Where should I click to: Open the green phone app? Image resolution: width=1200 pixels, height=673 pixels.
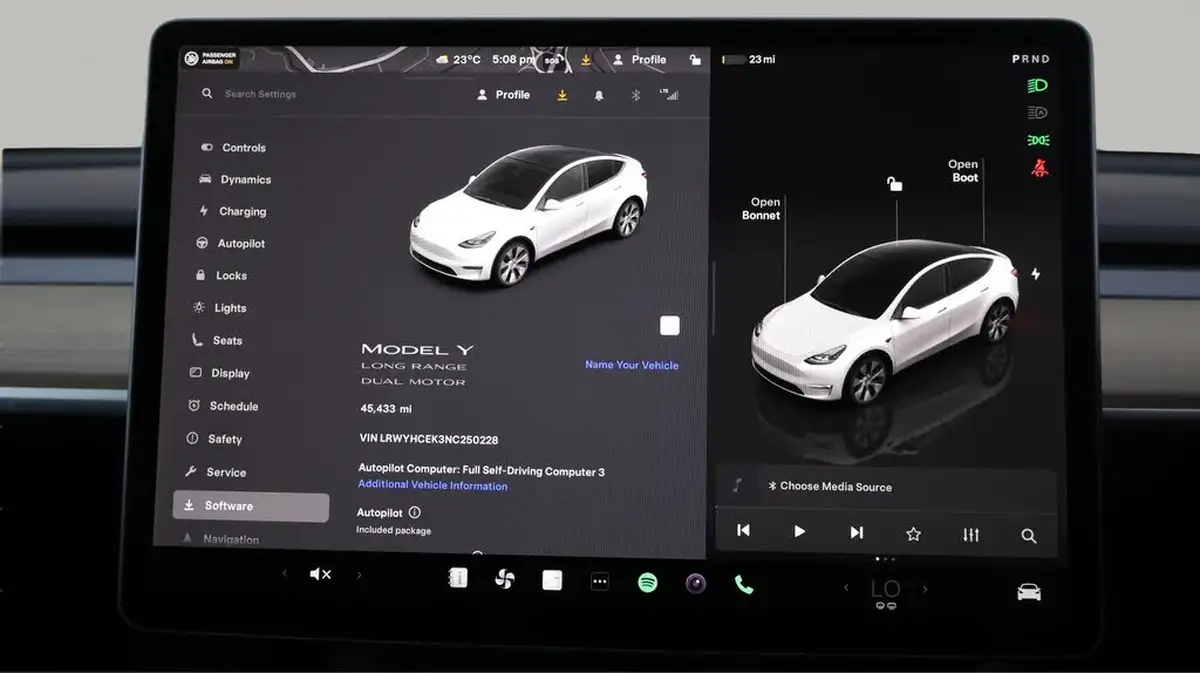[743, 584]
